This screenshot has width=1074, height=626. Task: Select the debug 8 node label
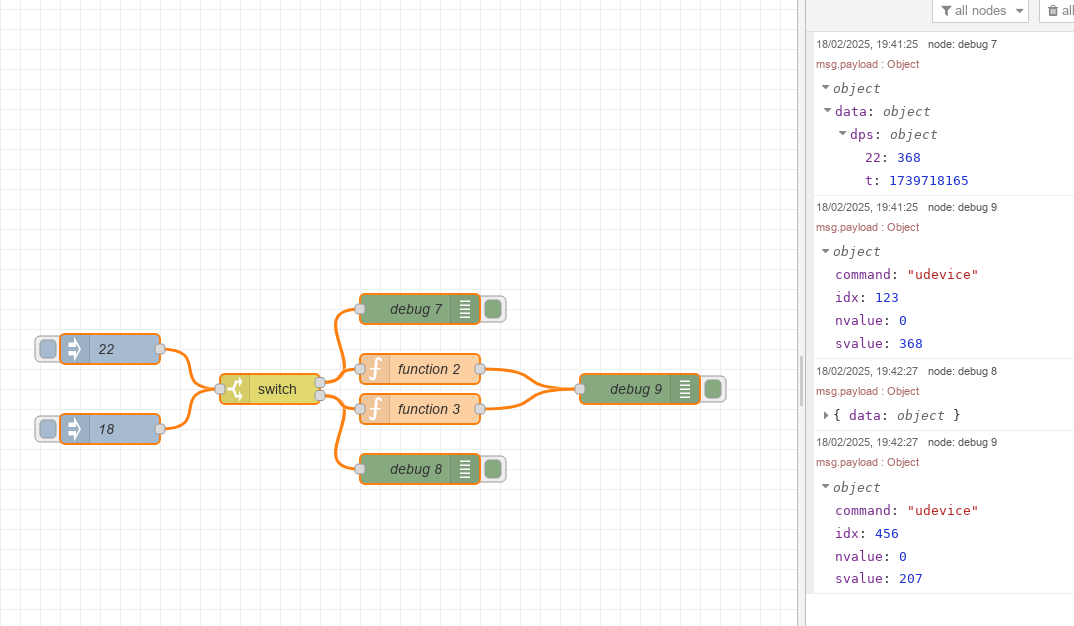[416, 469]
